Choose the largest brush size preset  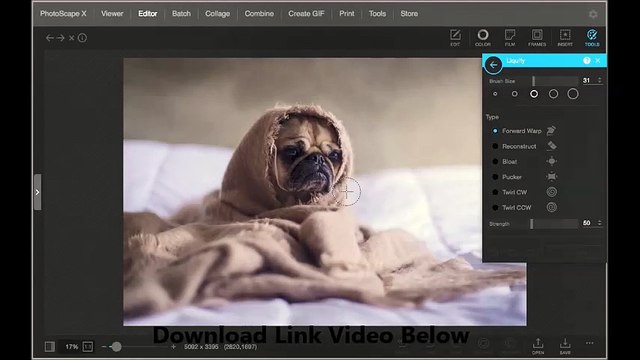click(573, 94)
